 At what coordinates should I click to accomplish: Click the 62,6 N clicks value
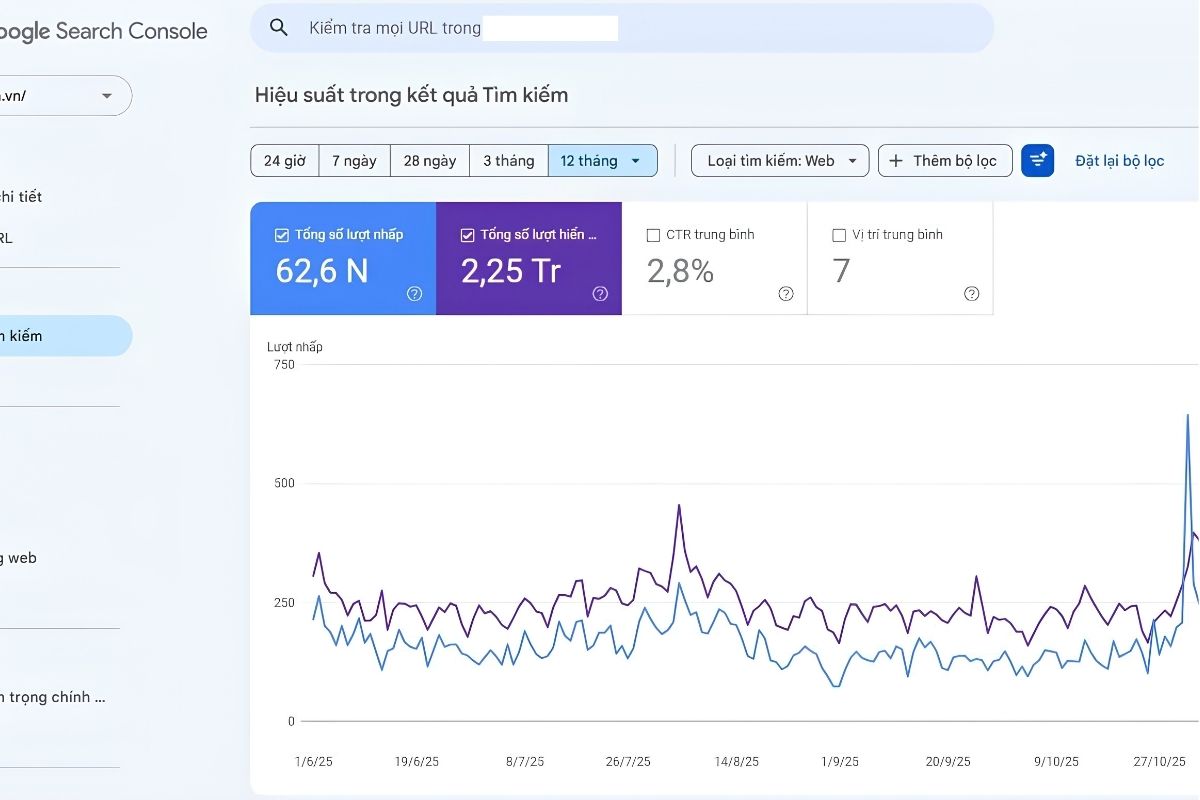pyautogui.click(x=322, y=270)
